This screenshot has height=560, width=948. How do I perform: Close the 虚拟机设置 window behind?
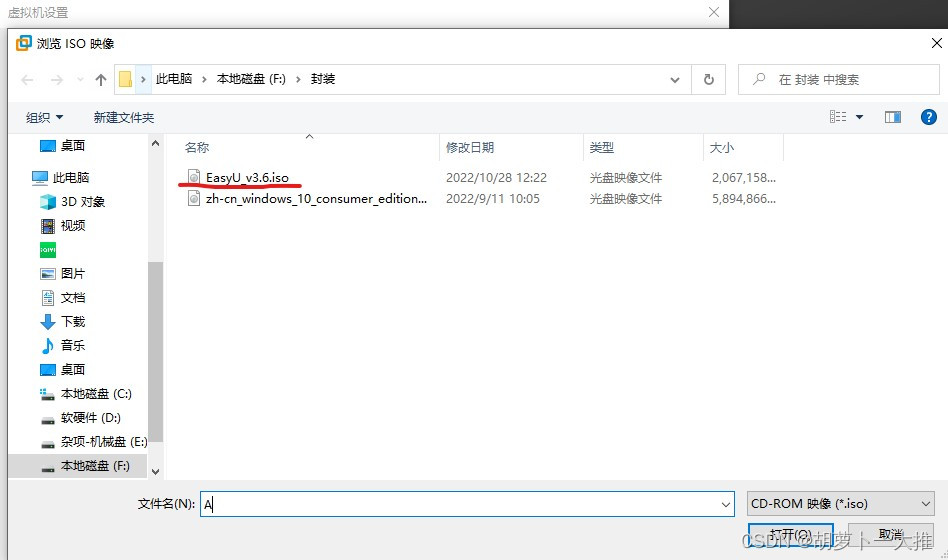713,12
